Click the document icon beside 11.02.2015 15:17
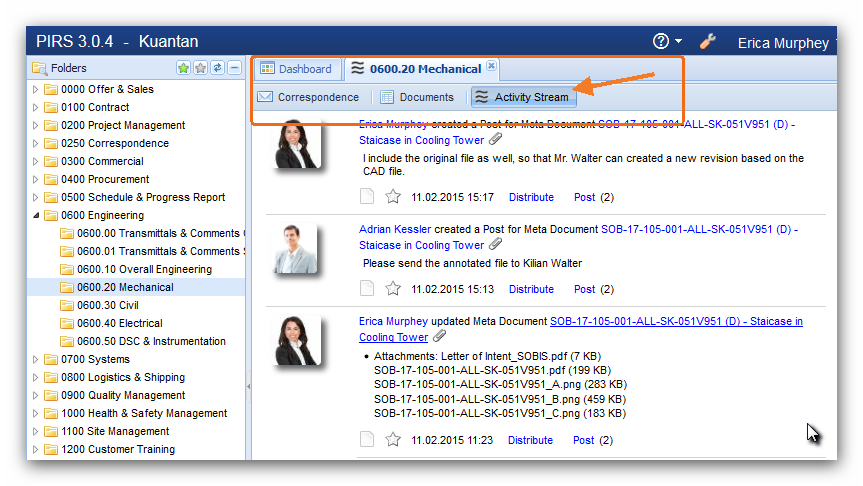Screen dimensions: 863x486 pyautogui.click(x=367, y=197)
